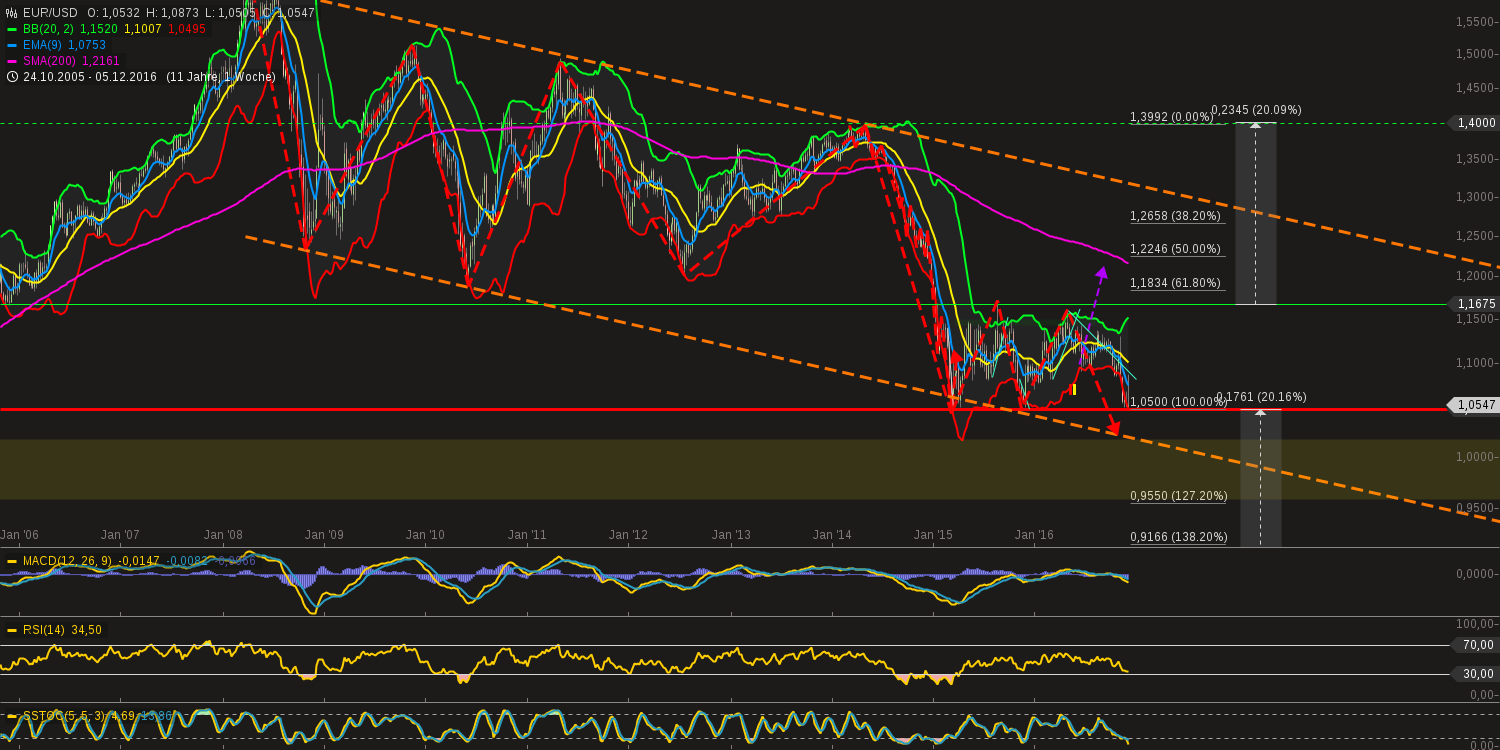This screenshot has width=1500, height=750.
Task: Click the RSI 30,00 level tag
Action: (1476, 674)
